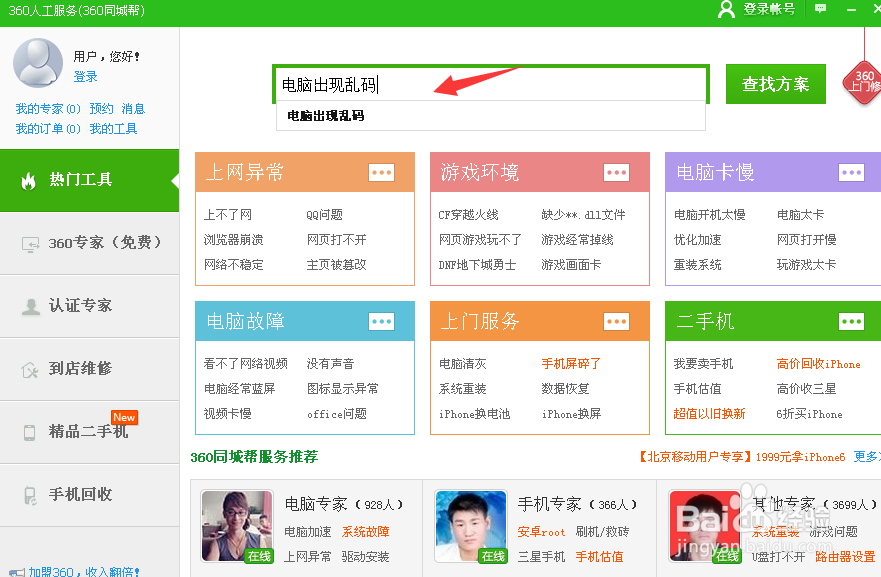This screenshot has width=881, height=577.
Task: Select 缺少**.dll文件 item
Action: tap(583, 215)
